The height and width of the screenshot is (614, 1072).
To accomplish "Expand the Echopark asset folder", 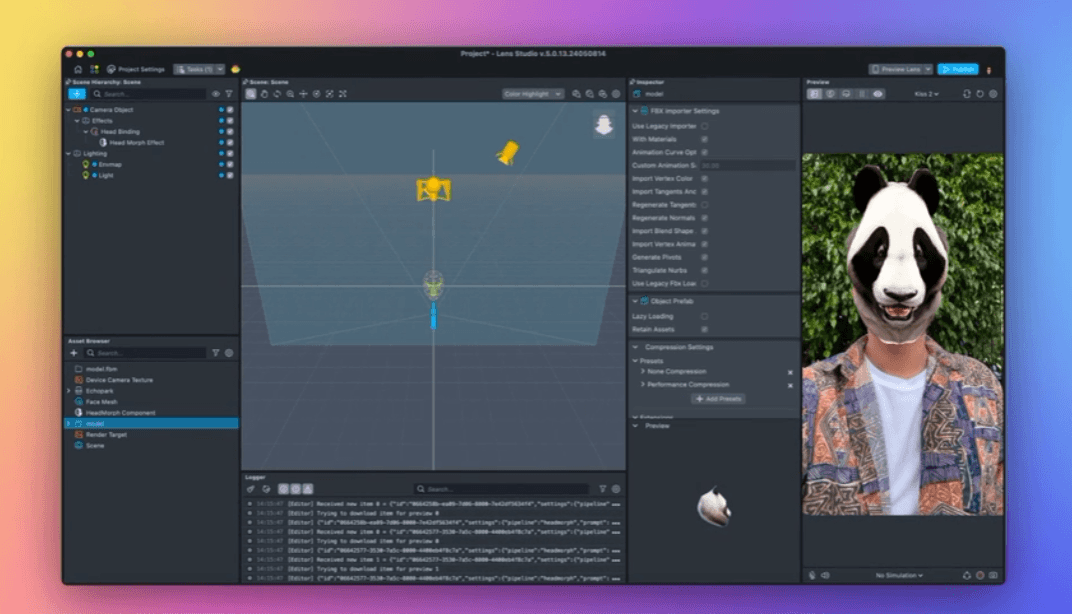I will click(68, 390).
